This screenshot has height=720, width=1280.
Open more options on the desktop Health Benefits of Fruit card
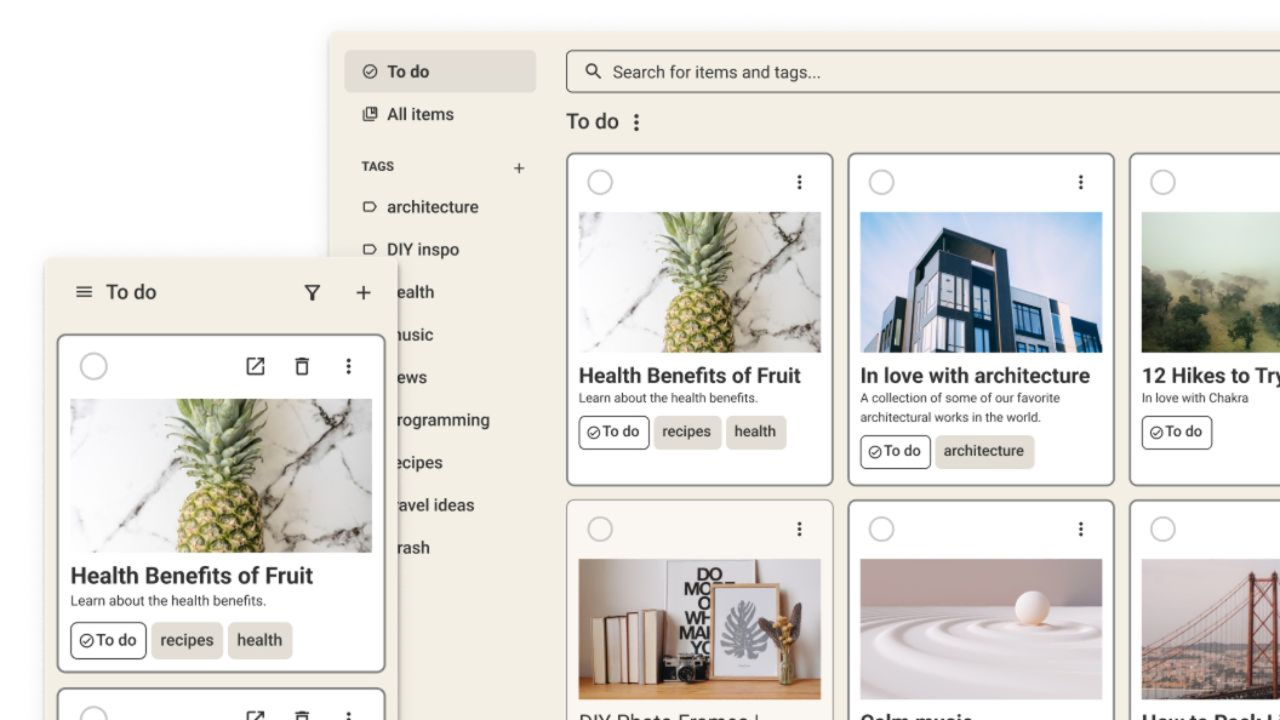(799, 182)
